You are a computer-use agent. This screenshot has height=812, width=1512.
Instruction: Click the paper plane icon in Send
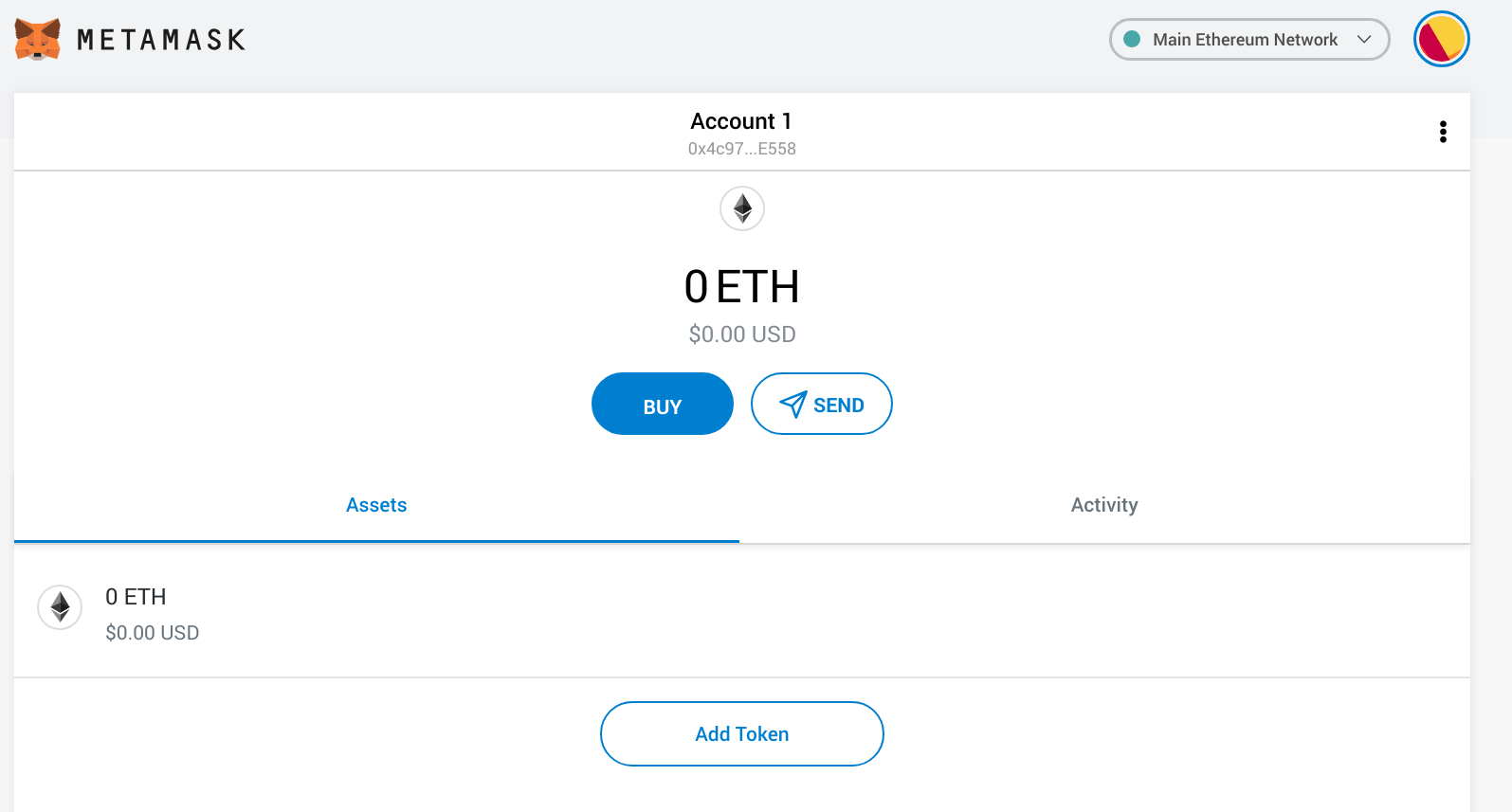coord(792,405)
